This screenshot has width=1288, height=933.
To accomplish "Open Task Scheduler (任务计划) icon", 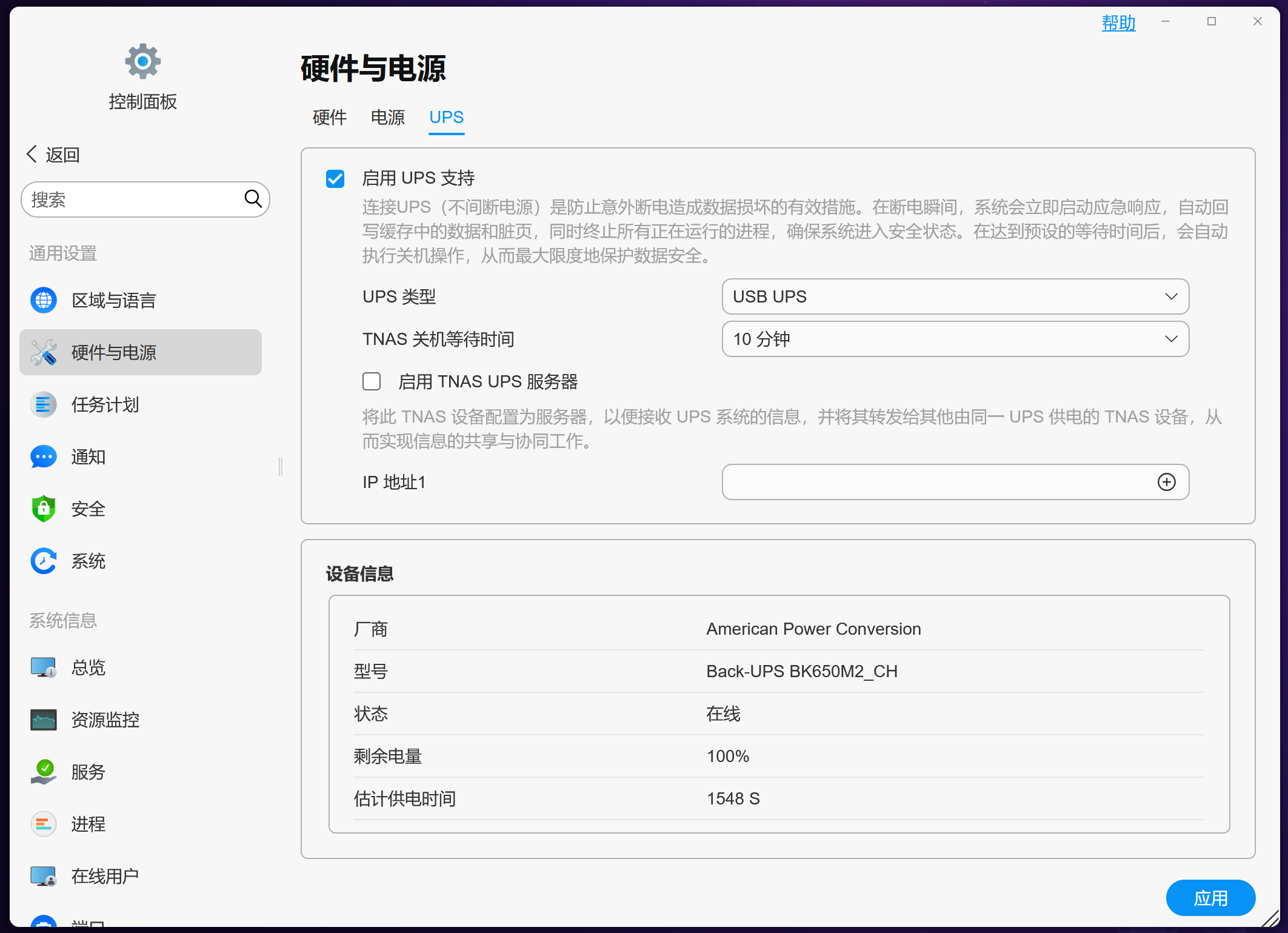I will click(x=44, y=404).
